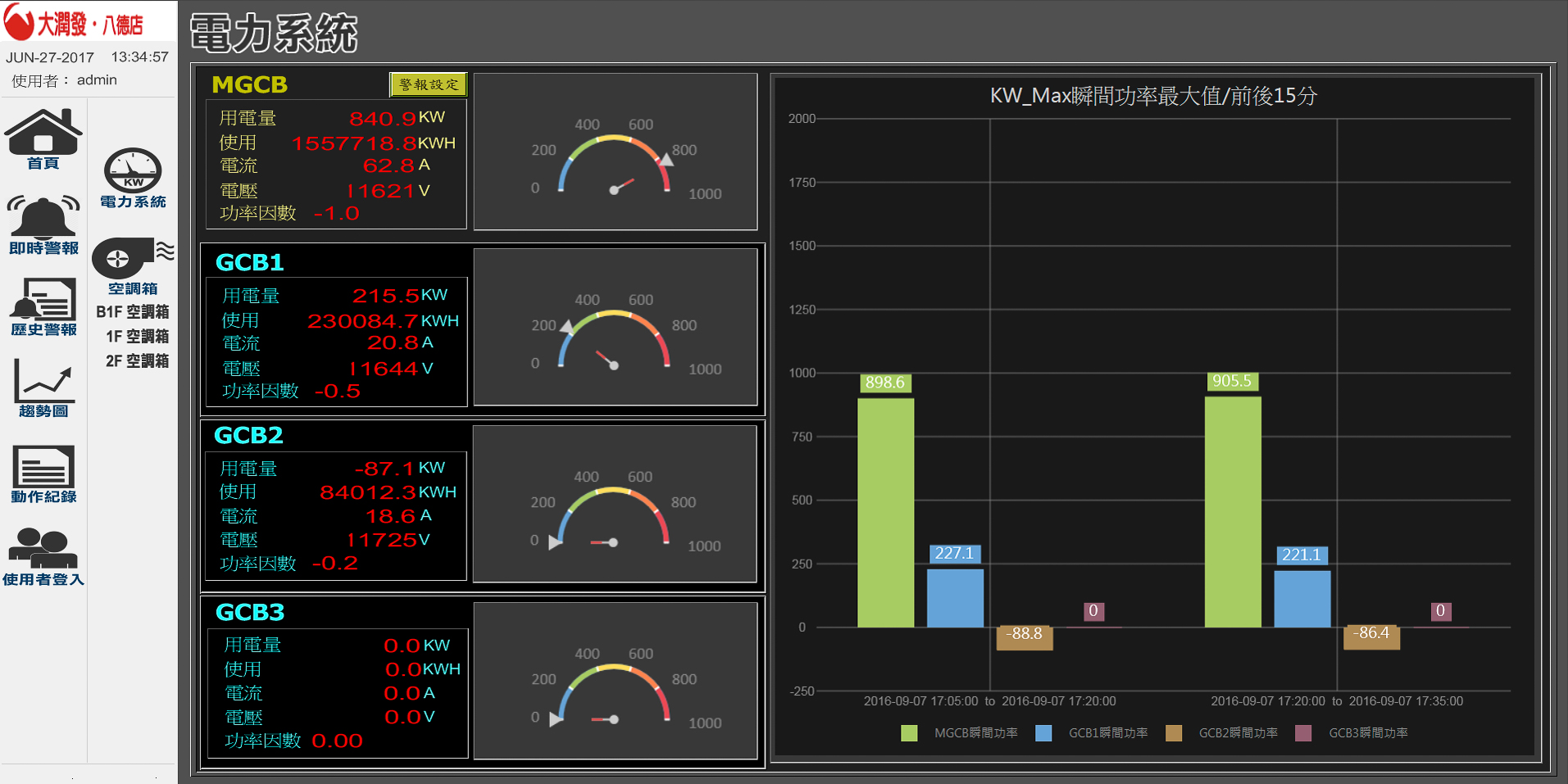Click MGCB 電壓 value 11621
Screen dimensions: 1568x784
380,191
